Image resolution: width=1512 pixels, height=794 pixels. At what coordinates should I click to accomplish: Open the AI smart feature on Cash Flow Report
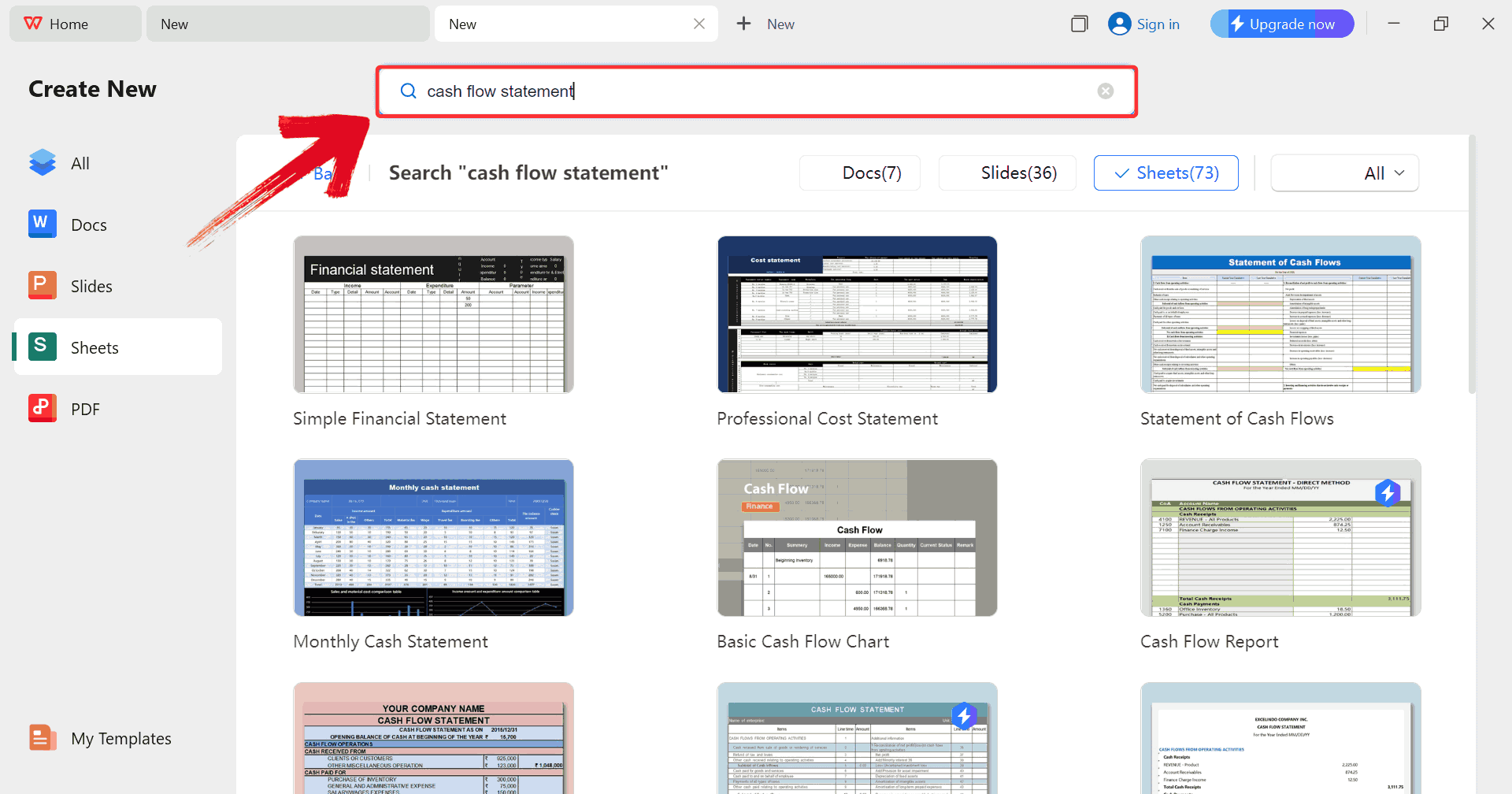click(1388, 493)
